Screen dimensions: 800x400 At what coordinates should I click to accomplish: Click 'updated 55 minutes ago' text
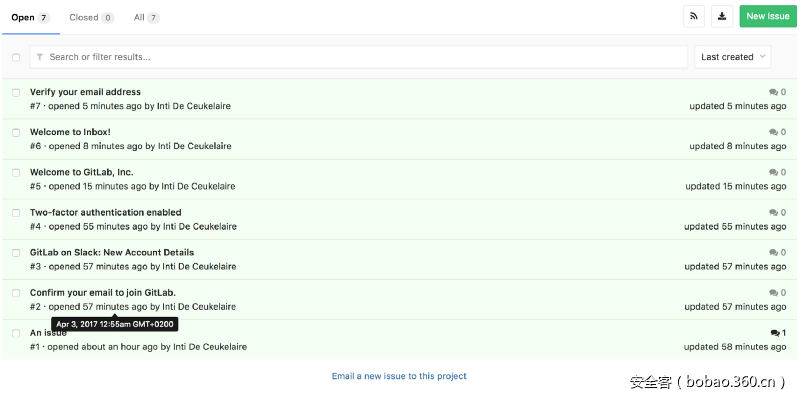(735, 226)
